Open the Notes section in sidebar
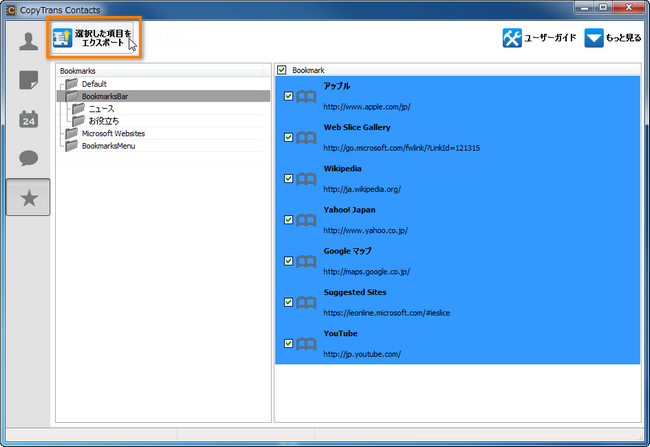The width and height of the screenshot is (650, 447). (x=29, y=80)
